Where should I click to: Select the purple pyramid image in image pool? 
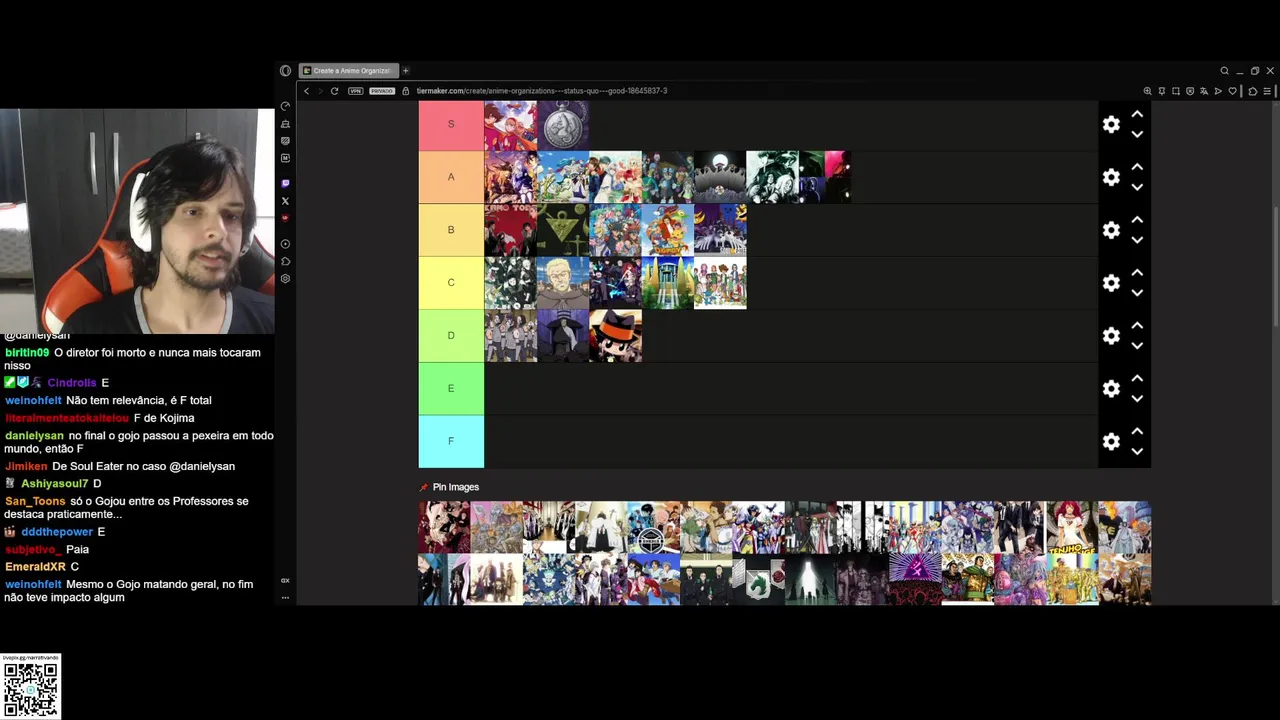[x=914, y=579]
